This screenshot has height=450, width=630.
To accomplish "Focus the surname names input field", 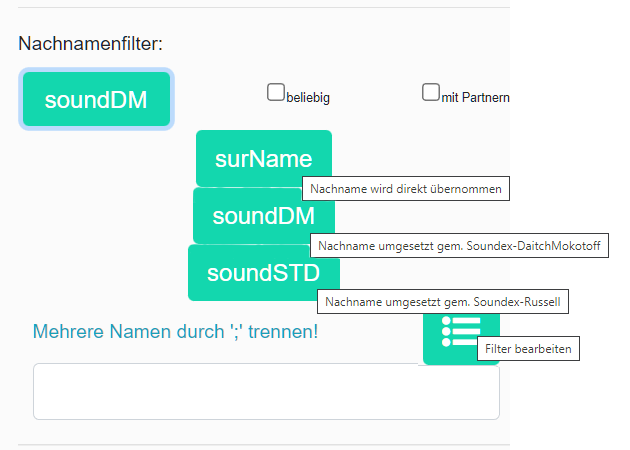I will click(x=266, y=391).
